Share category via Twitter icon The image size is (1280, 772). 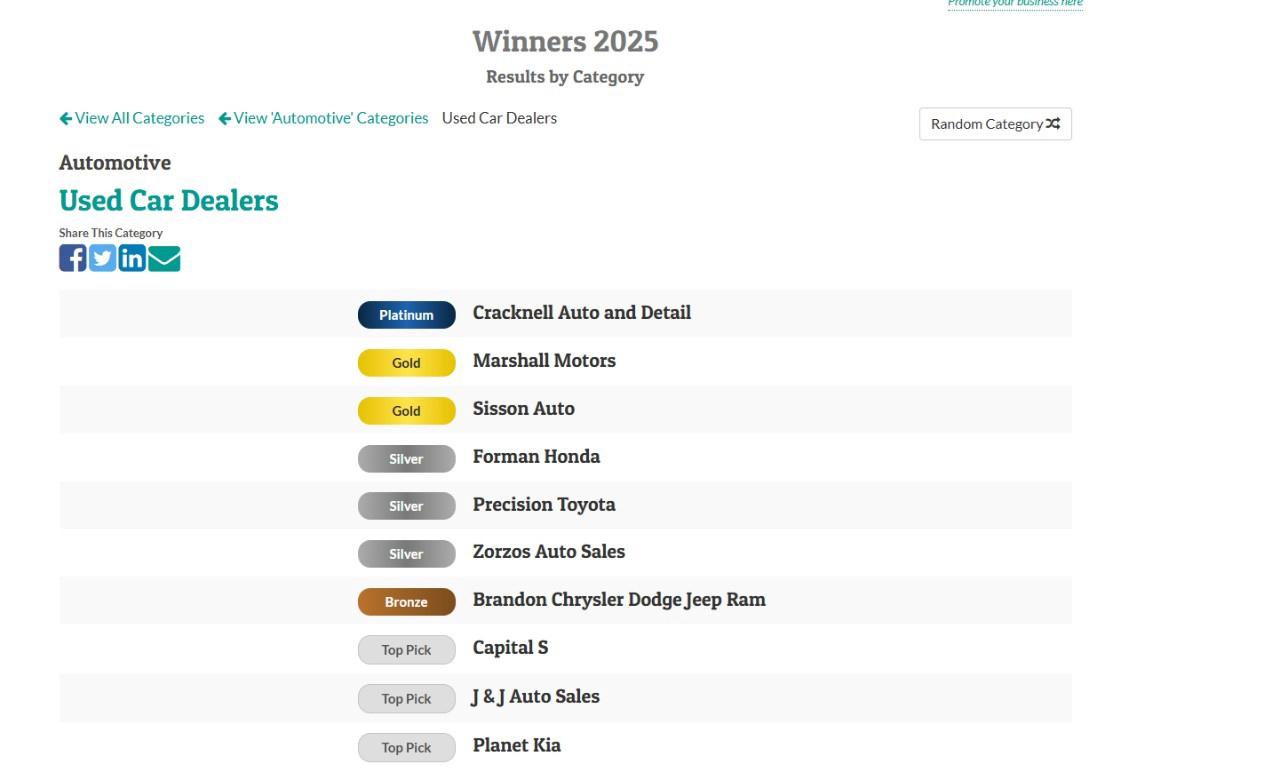pyautogui.click(x=103, y=258)
